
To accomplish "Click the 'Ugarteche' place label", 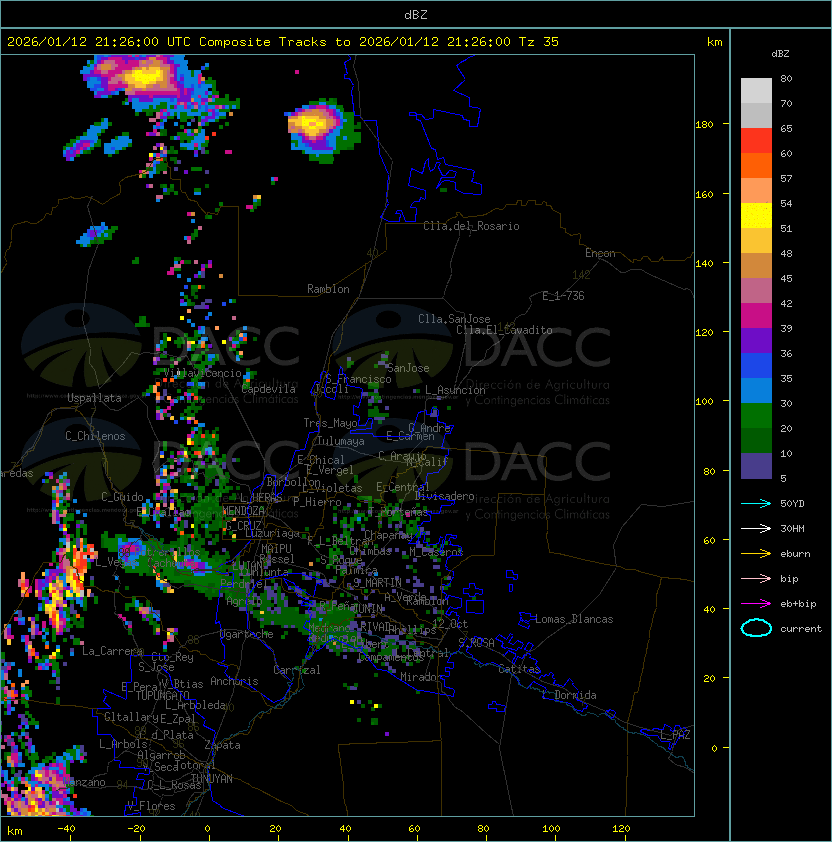I will [x=247, y=634].
